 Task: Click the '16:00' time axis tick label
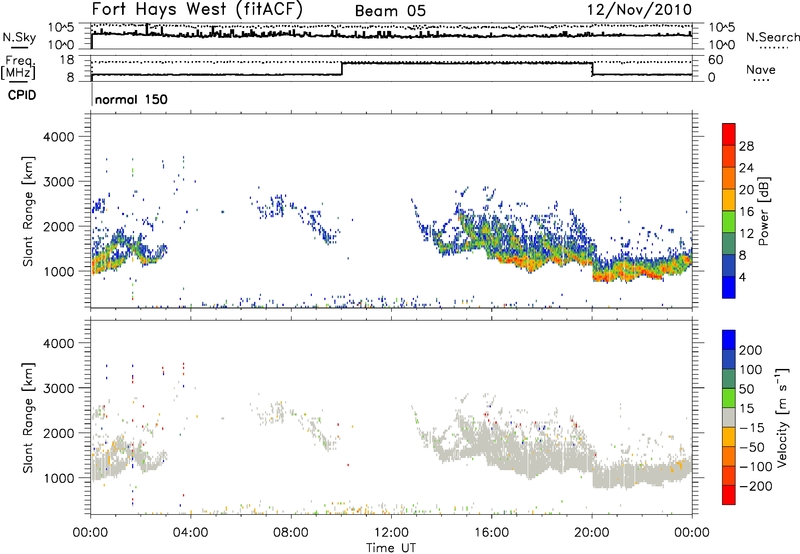491,533
